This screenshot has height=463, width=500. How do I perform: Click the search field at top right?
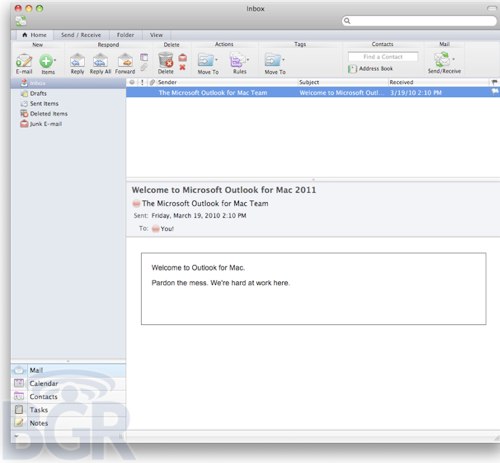[x=419, y=21]
